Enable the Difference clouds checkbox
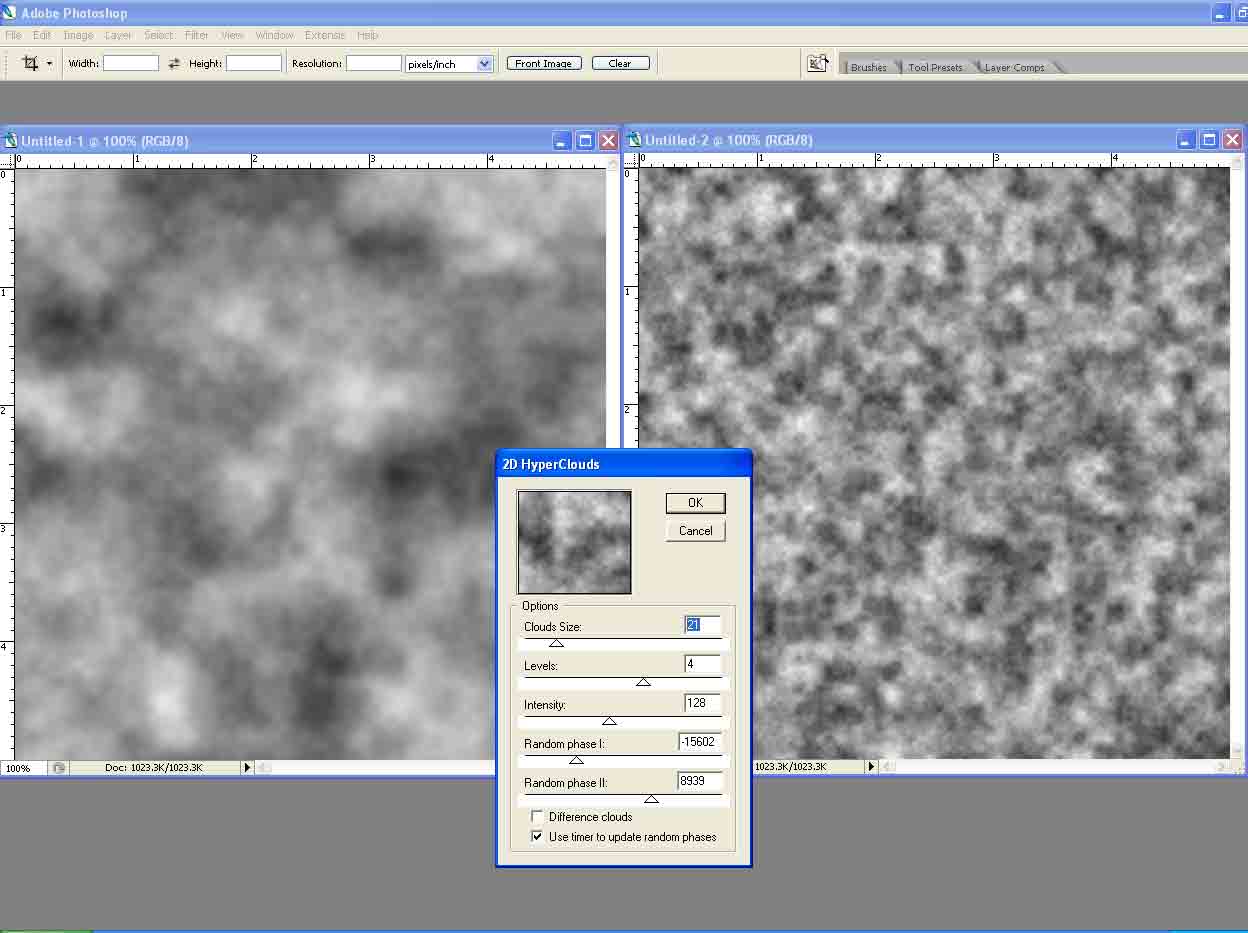Image resolution: width=1248 pixels, height=933 pixels. click(x=538, y=817)
